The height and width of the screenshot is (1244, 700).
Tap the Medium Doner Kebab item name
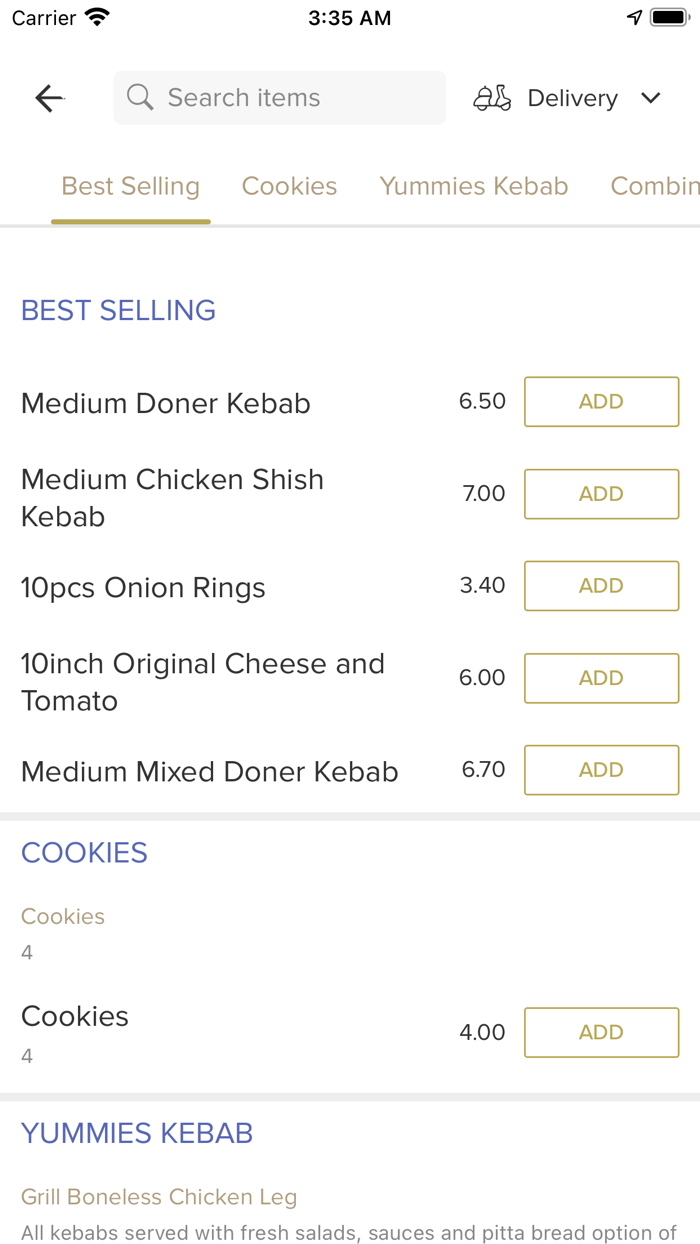pyautogui.click(x=166, y=404)
